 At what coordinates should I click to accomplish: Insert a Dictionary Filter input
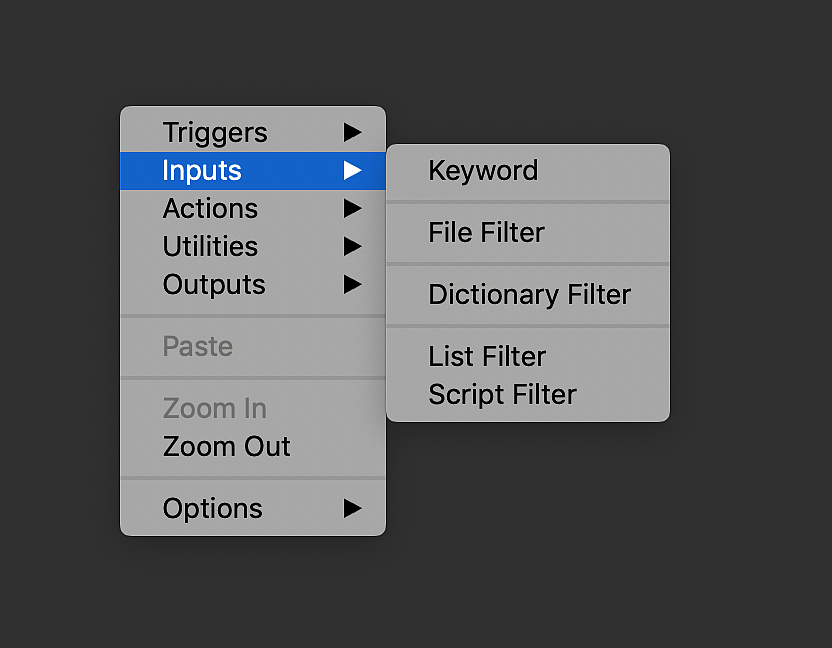point(529,294)
